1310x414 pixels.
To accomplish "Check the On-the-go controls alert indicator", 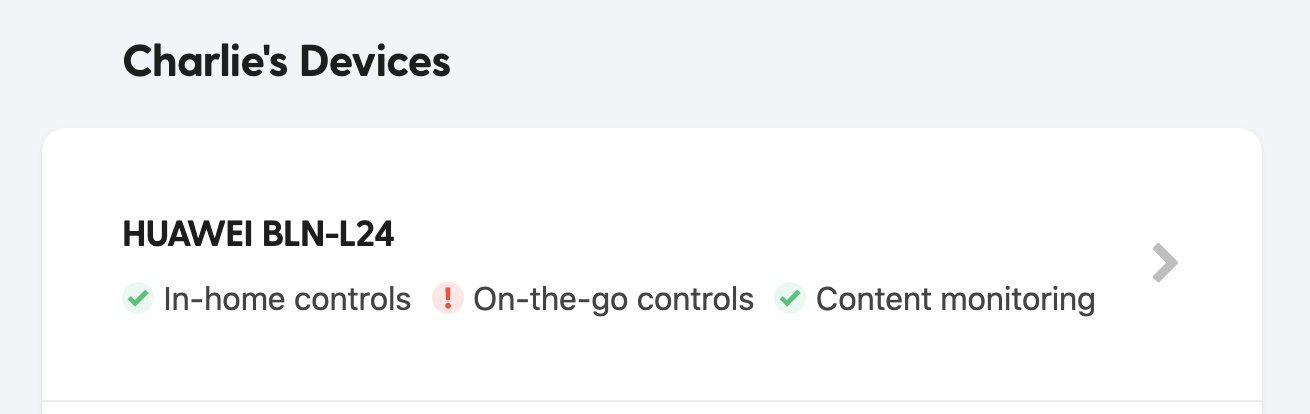I will pyautogui.click(x=447, y=298).
